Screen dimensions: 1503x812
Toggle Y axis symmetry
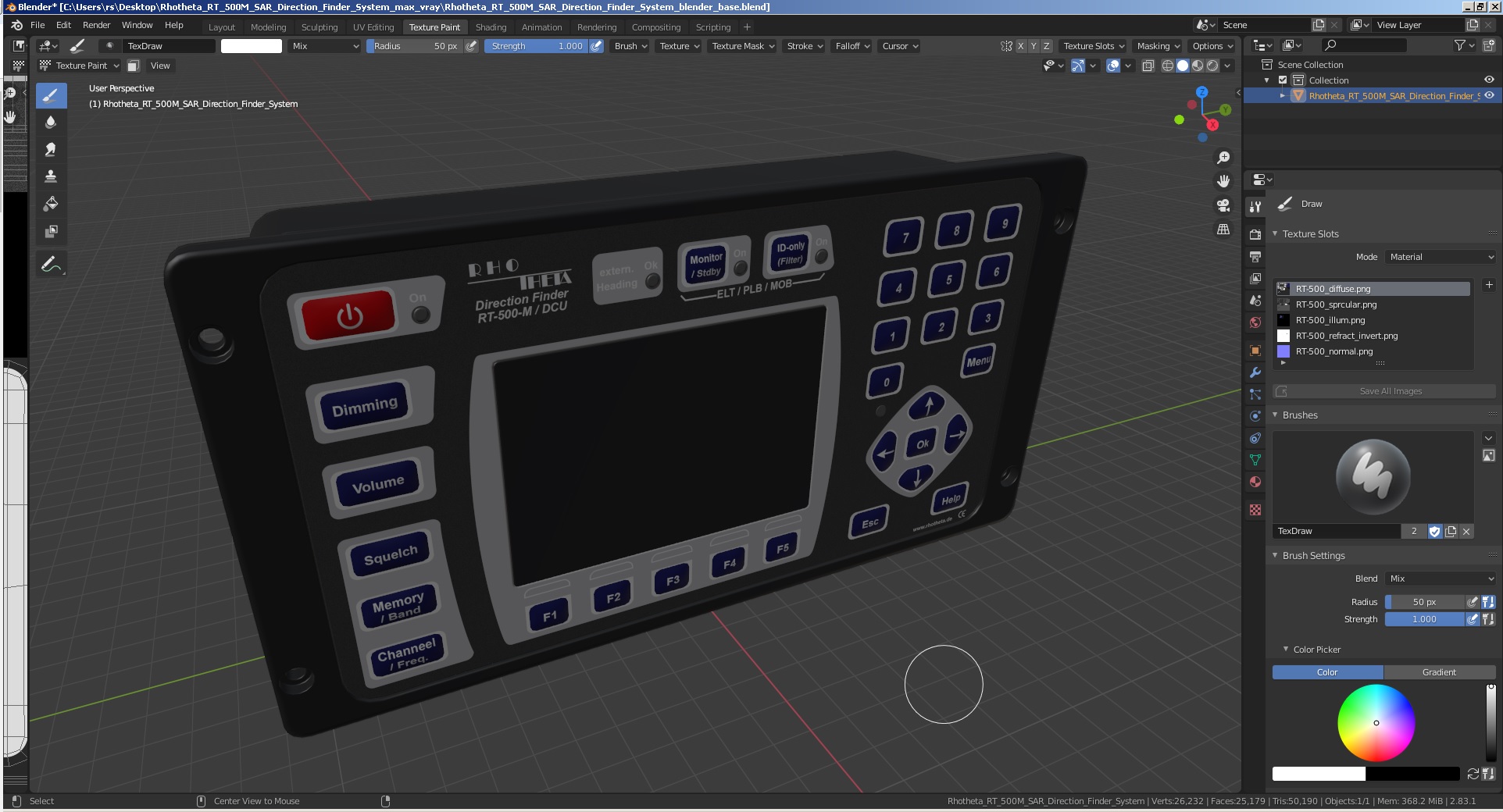[1034, 46]
